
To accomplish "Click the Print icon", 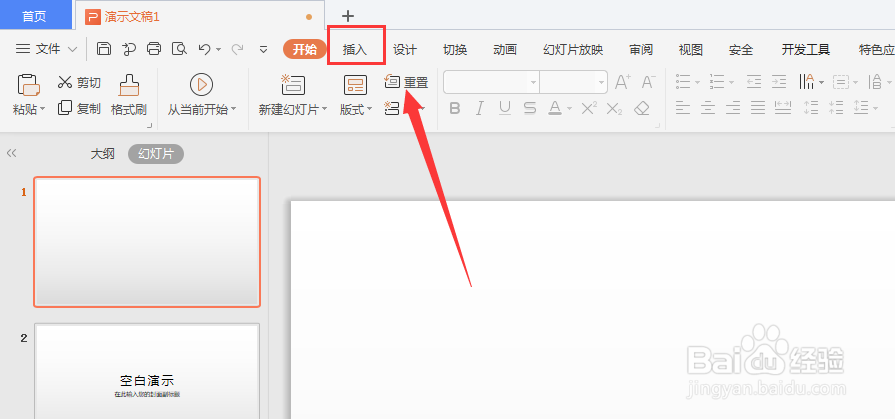I will coord(154,49).
